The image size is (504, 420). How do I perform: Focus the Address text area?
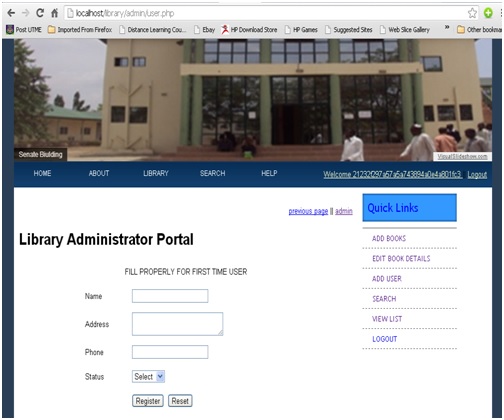pos(177,324)
